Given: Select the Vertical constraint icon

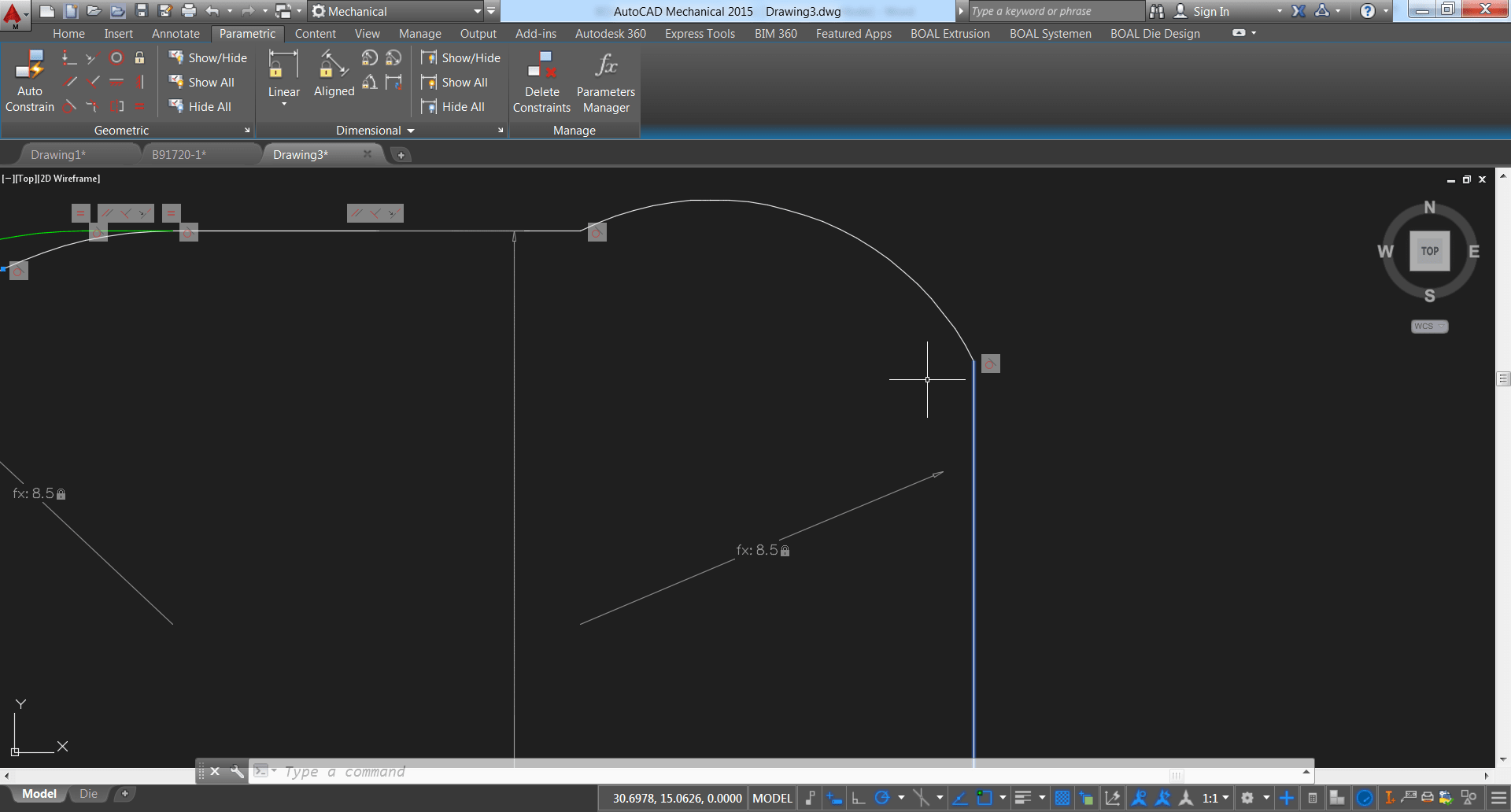Looking at the screenshot, I should (139, 82).
